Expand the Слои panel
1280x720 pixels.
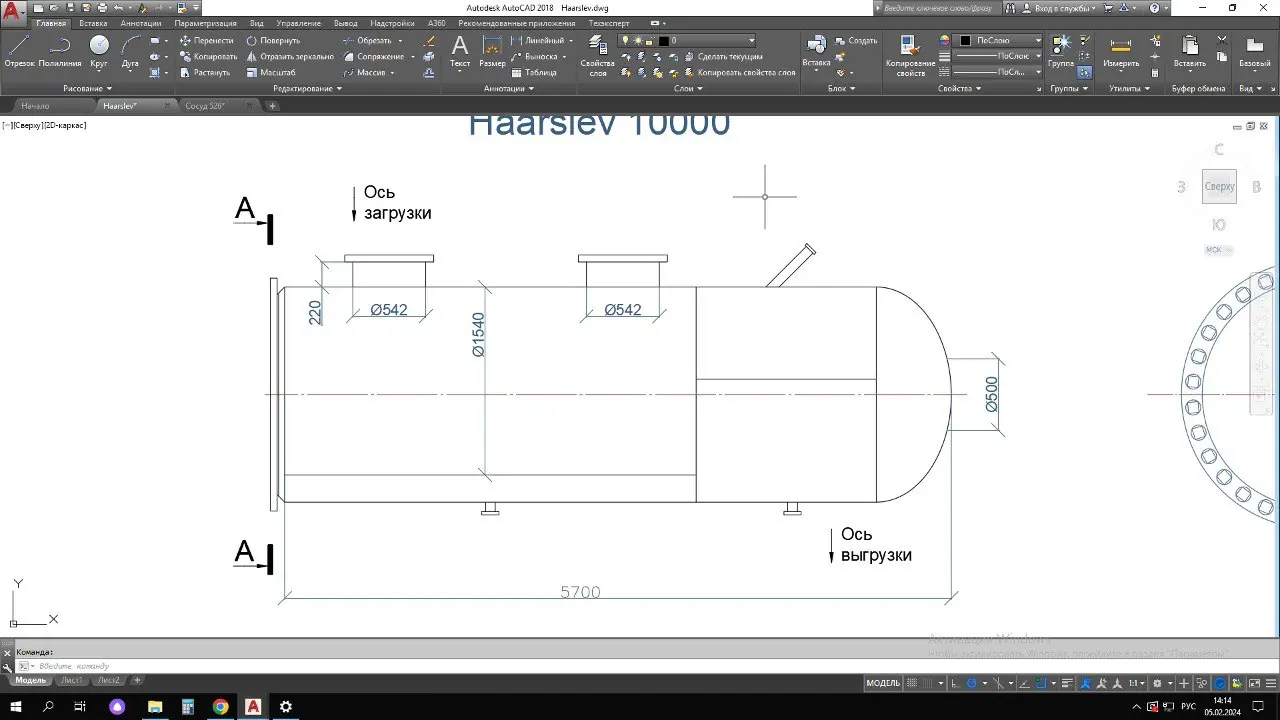(x=688, y=88)
